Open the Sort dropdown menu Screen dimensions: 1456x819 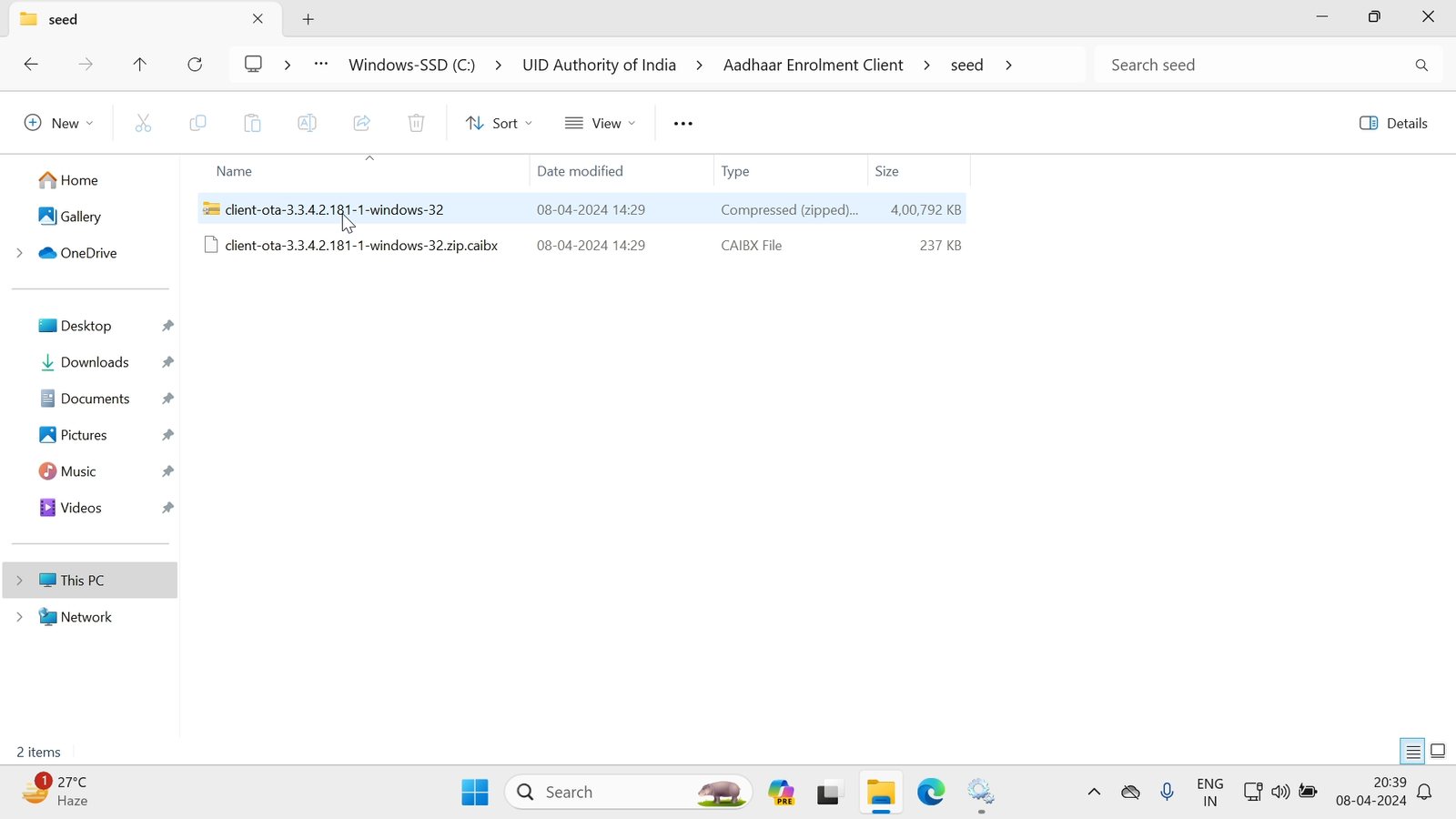[x=499, y=123]
